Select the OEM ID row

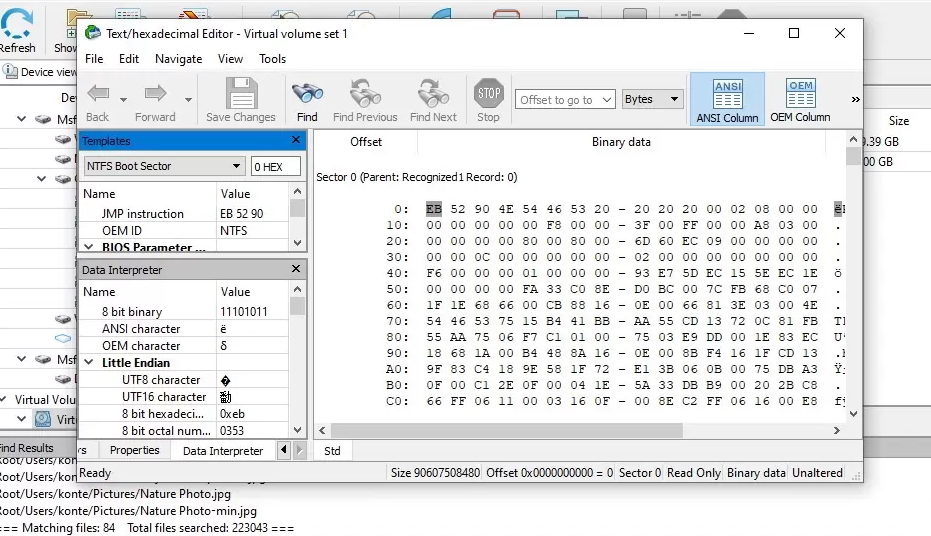[184, 230]
